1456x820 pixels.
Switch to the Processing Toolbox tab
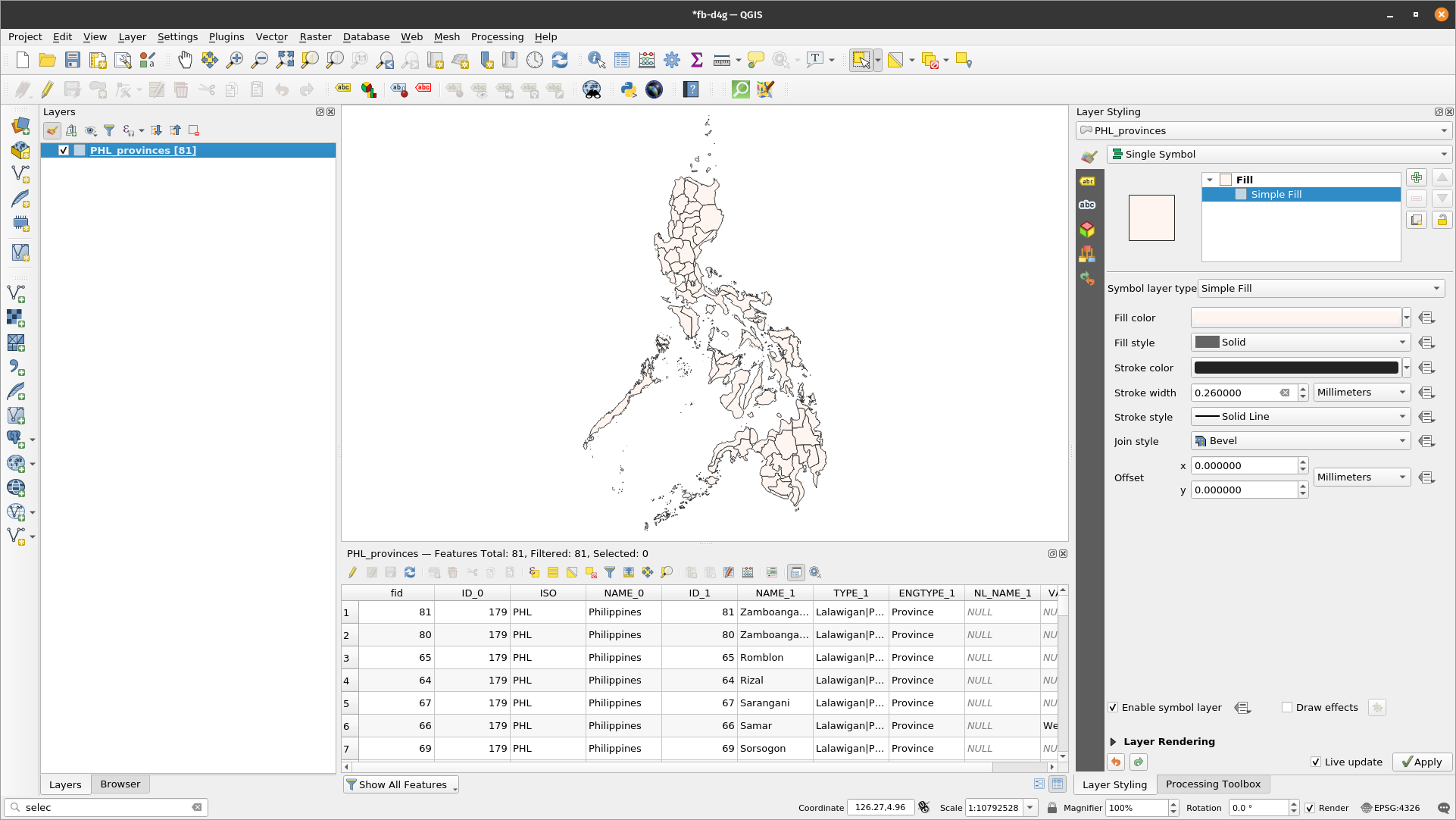coord(1213,784)
